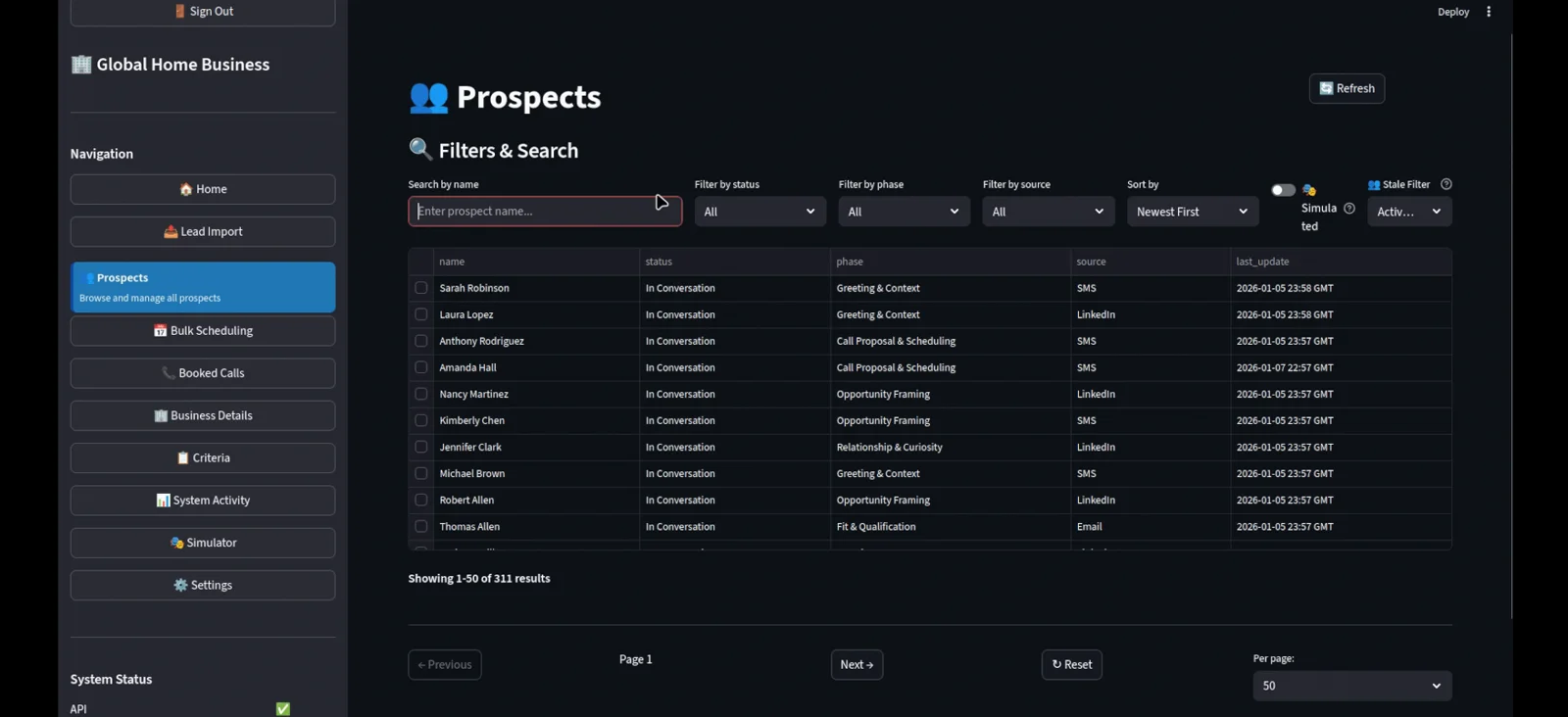Click Anthony Rodriguez's Call Proposal & Scheduling phase
1568x717 pixels.
click(951, 341)
